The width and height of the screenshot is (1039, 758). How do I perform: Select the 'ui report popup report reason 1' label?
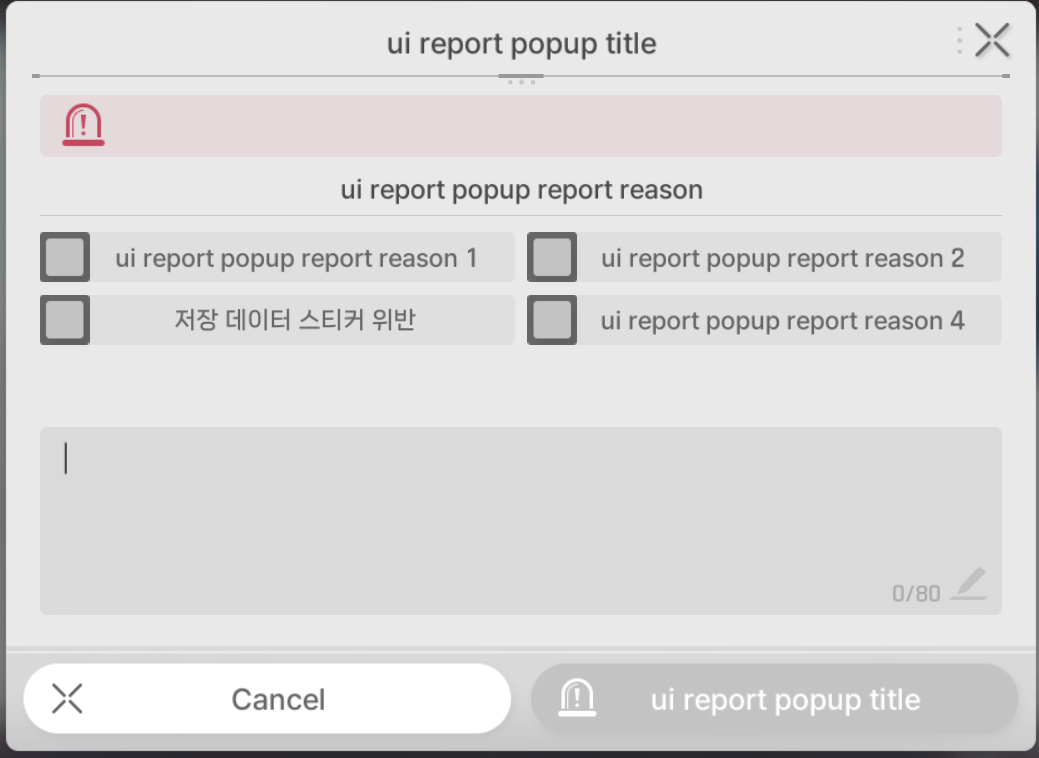tap(296, 258)
